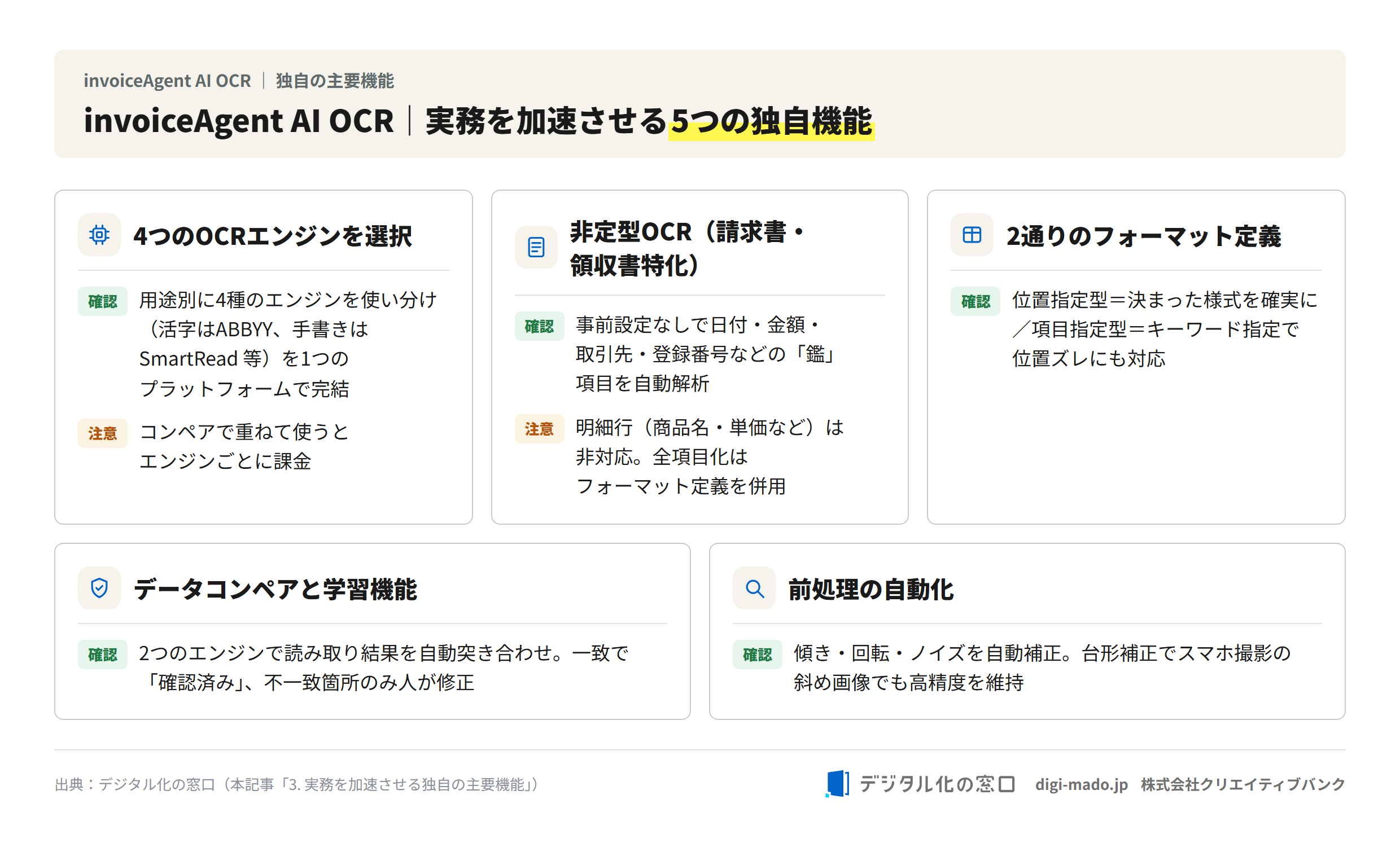The height and width of the screenshot is (852, 1400).
Task: Click the デジタル化の窓口 brand wordmark
Action: point(938,784)
